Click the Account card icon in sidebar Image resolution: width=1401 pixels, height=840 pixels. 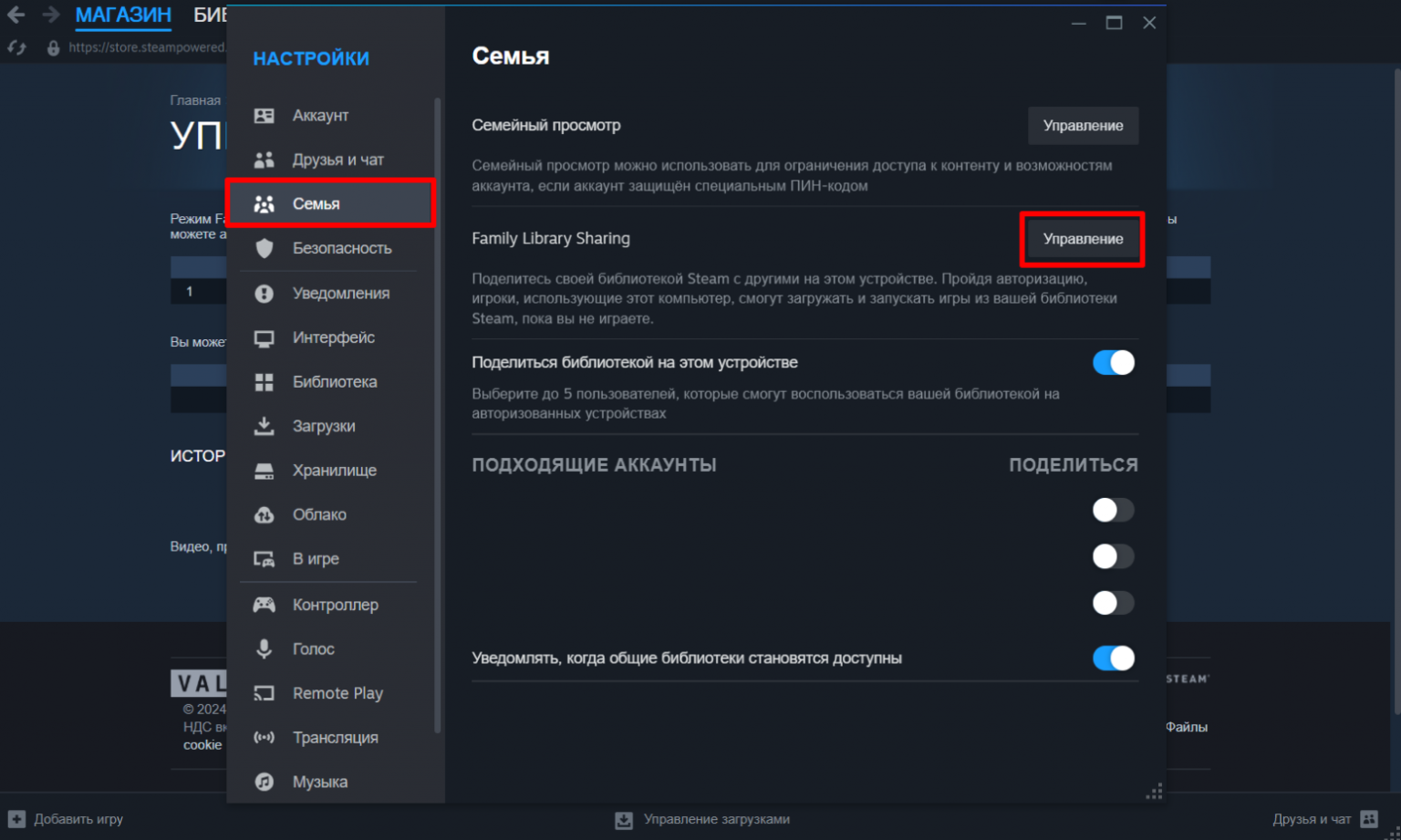click(x=264, y=116)
